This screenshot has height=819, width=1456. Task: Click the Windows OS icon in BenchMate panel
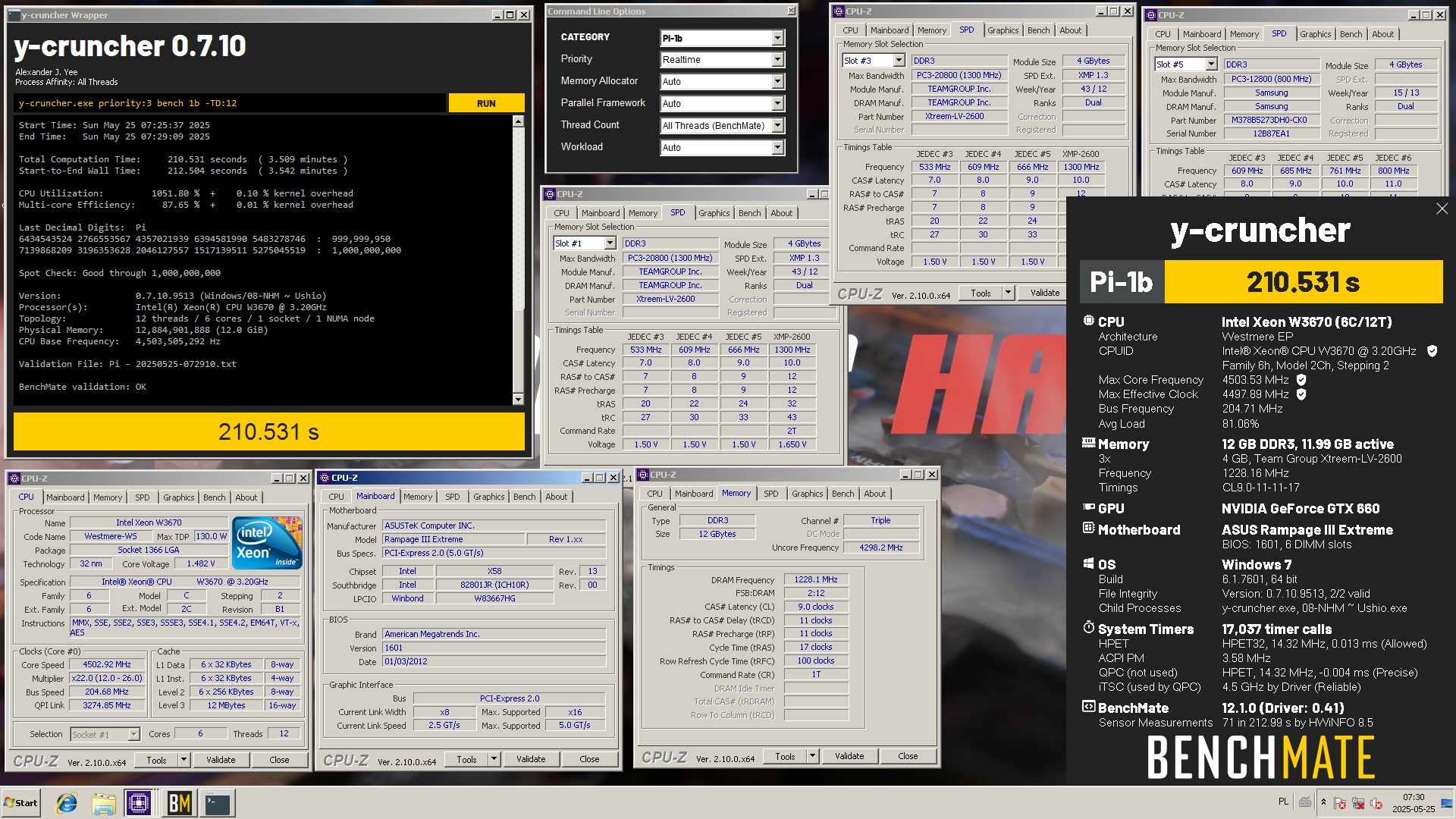[x=1088, y=563]
